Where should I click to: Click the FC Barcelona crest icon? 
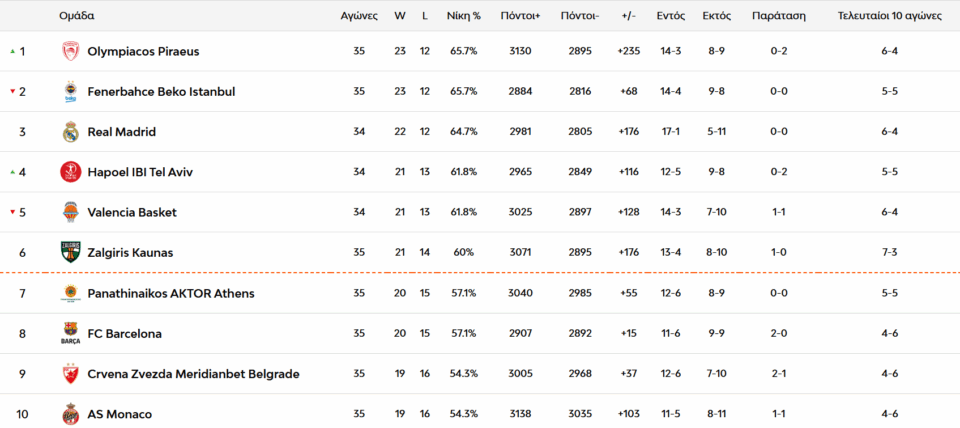70,334
